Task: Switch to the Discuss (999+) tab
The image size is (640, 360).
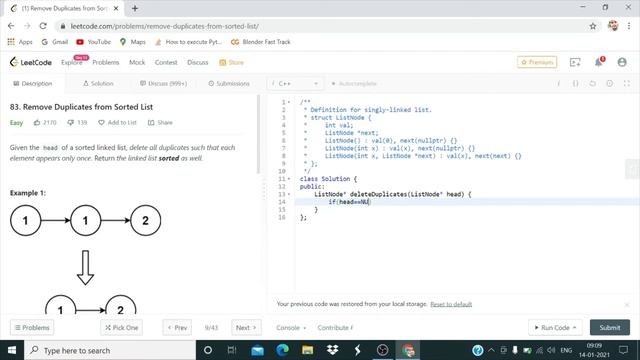Action: [163, 83]
